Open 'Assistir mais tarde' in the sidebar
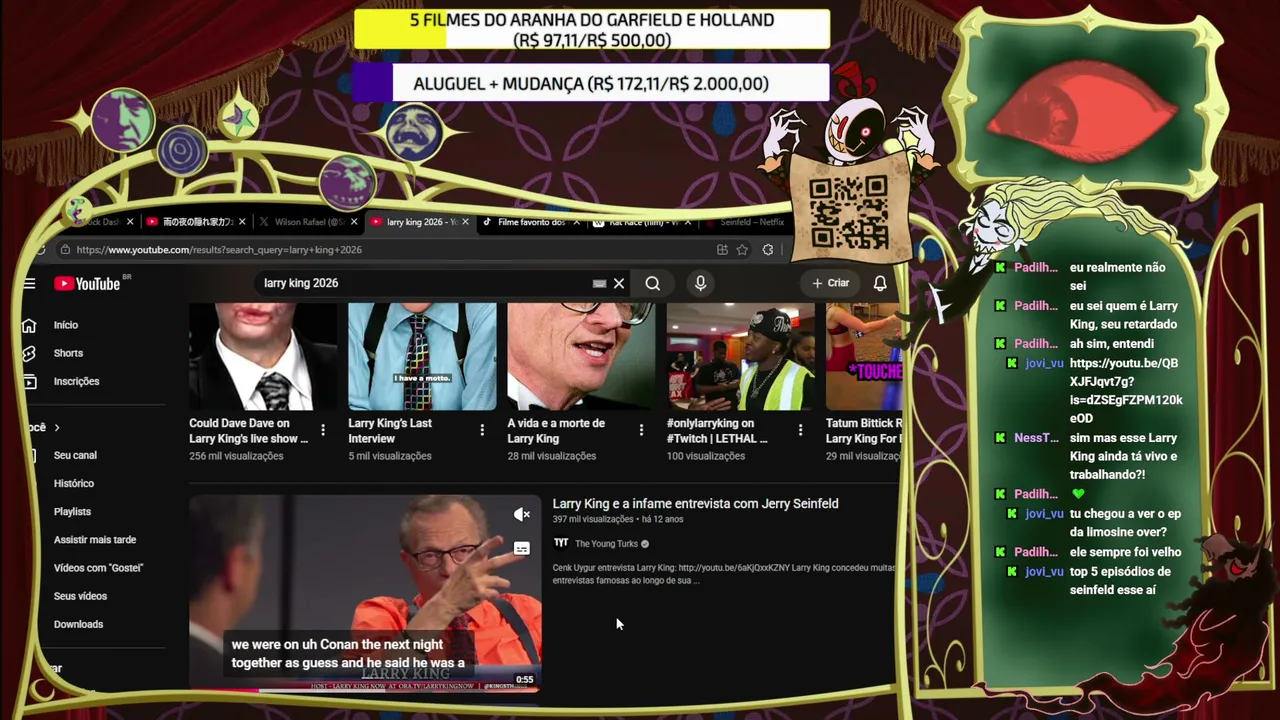The height and width of the screenshot is (720, 1280). [95, 540]
